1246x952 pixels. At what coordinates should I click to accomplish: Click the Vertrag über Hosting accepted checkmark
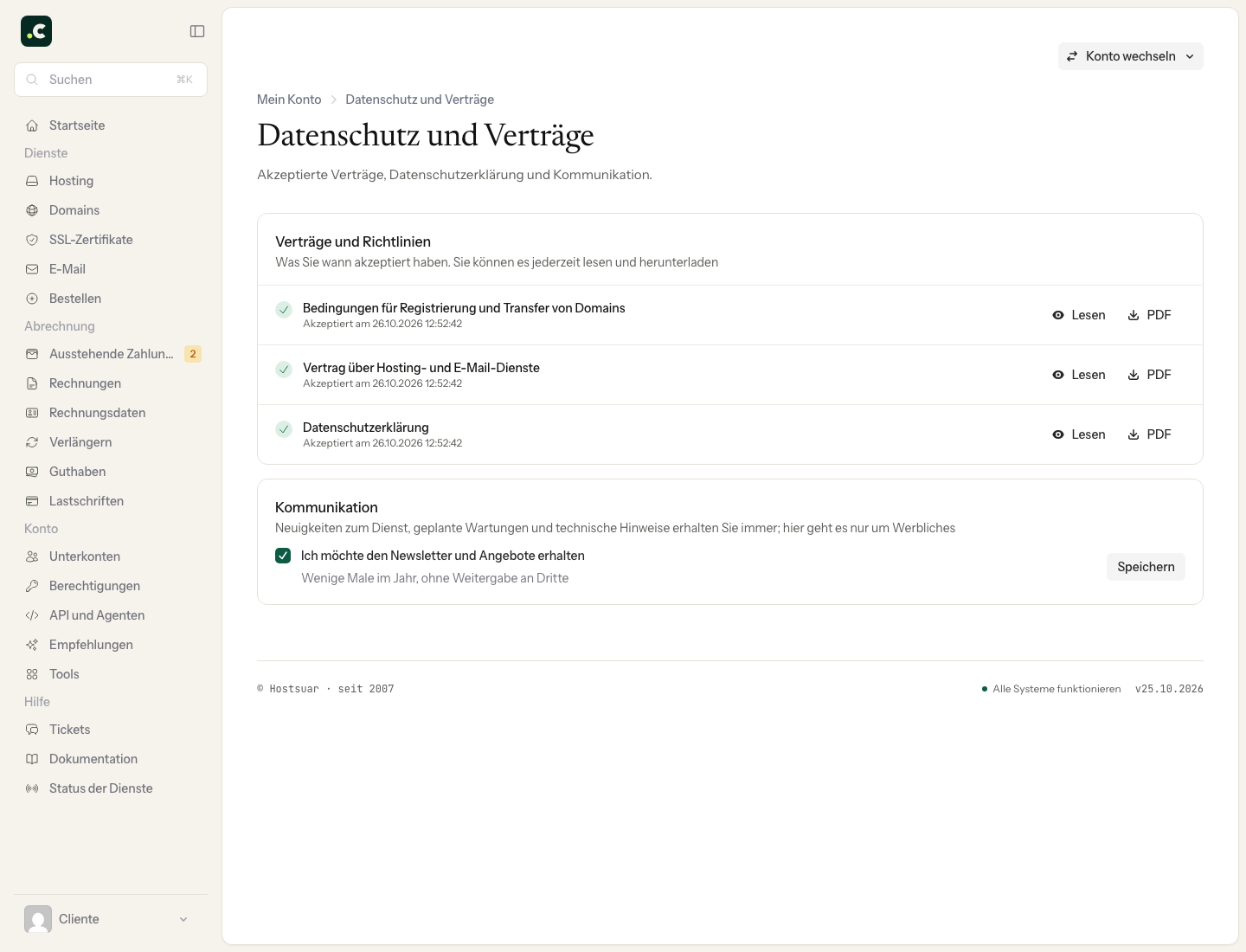point(284,370)
